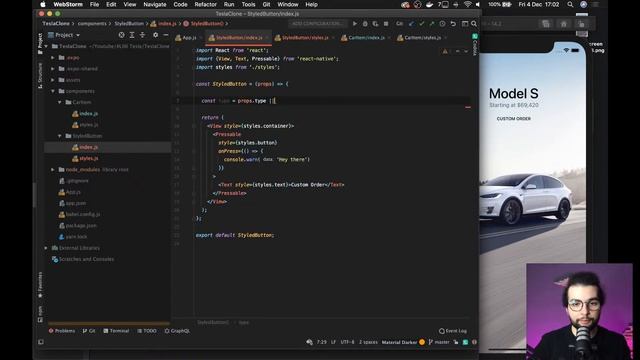Toggle the Problems tool window
This screenshot has width=640, height=360.
click(62, 331)
